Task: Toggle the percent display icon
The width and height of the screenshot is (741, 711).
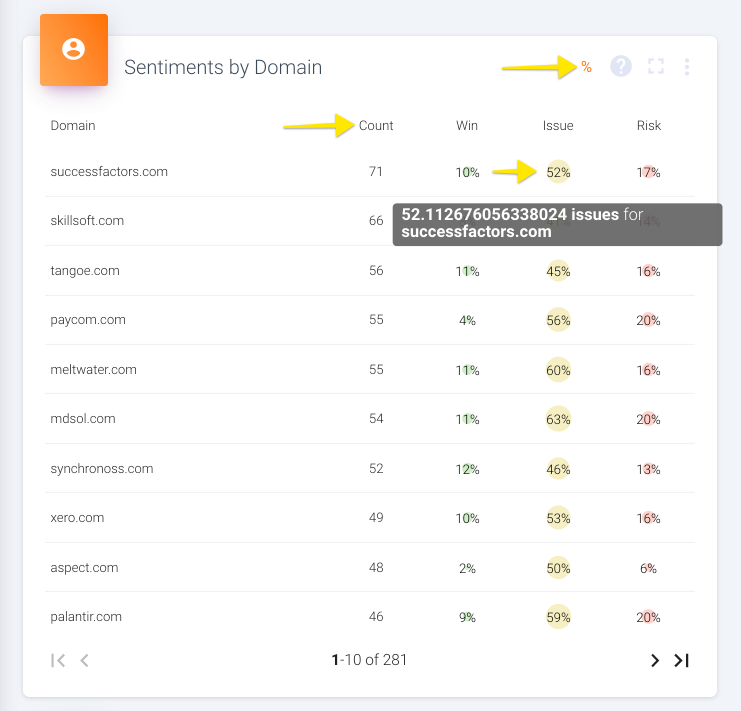Action: click(x=586, y=67)
